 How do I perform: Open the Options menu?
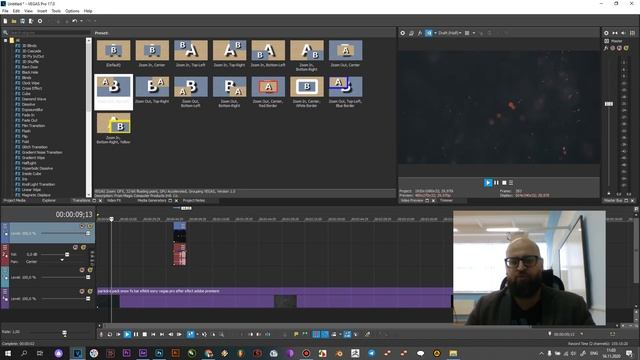click(72, 11)
